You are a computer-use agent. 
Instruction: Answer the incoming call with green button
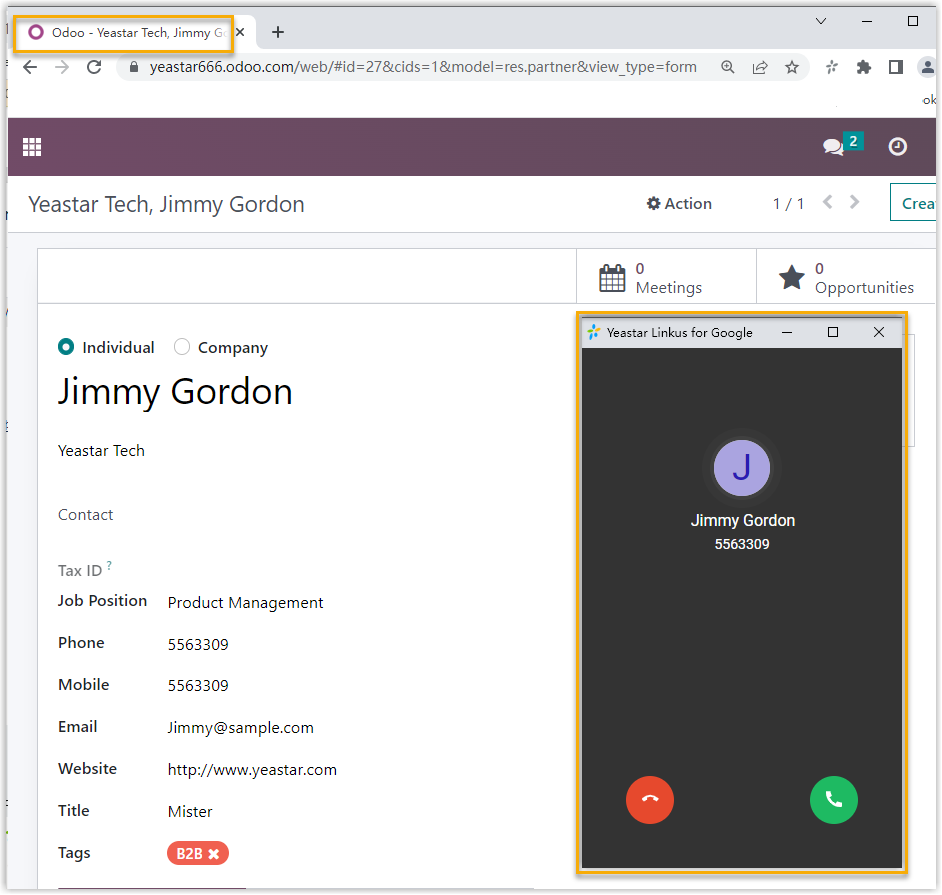833,800
